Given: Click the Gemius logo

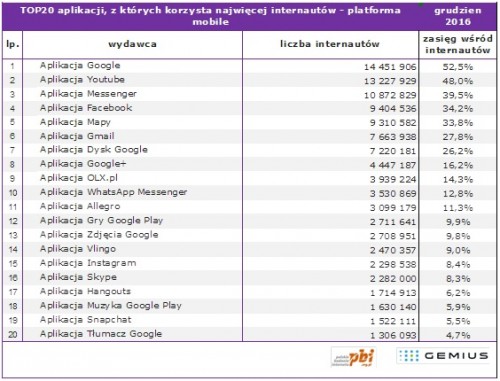Looking at the screenshot, I should click(x=443, y=356).
